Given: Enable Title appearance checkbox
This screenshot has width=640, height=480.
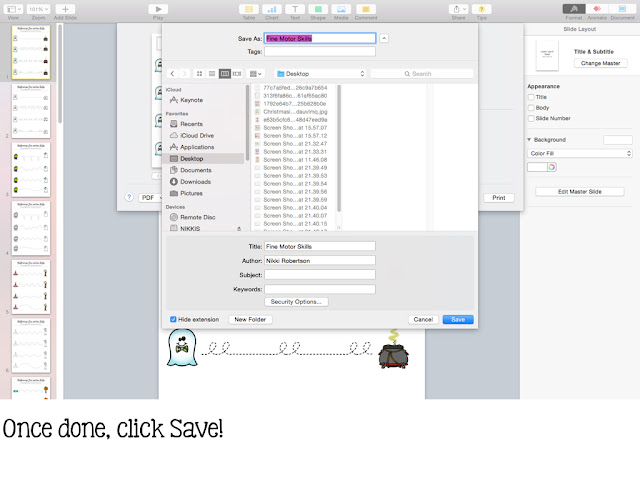Looking at the screenshot, I should (531, 97).
